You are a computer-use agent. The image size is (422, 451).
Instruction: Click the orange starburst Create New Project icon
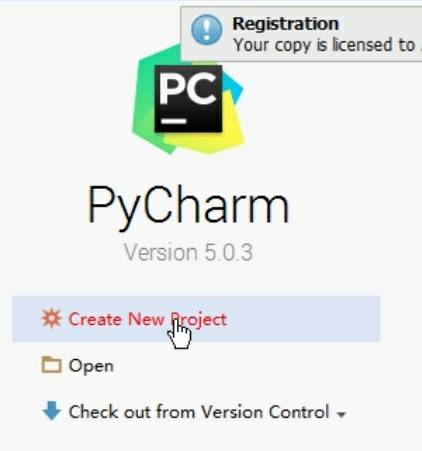click(x=51, y=318)
